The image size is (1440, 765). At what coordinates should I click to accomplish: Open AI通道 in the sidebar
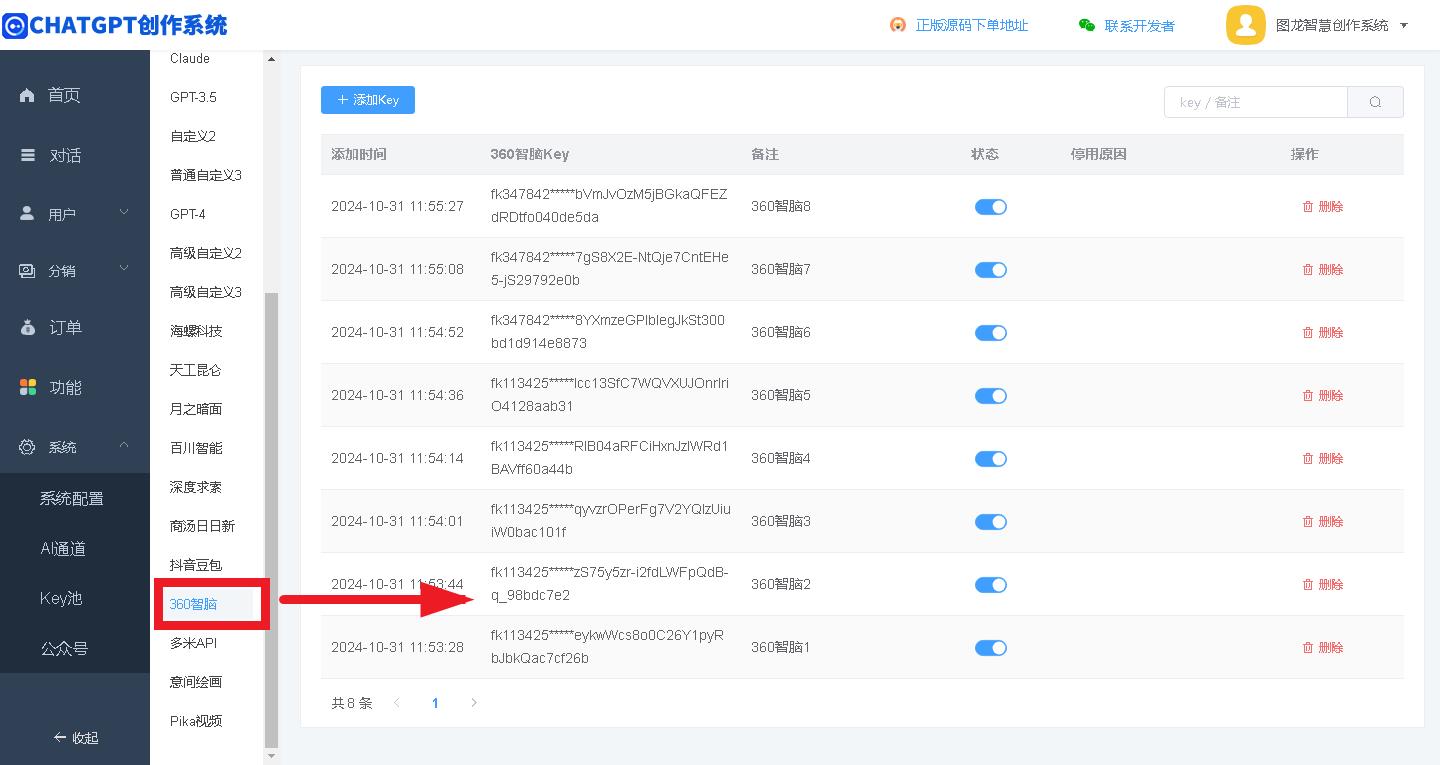tap(63, 548)
